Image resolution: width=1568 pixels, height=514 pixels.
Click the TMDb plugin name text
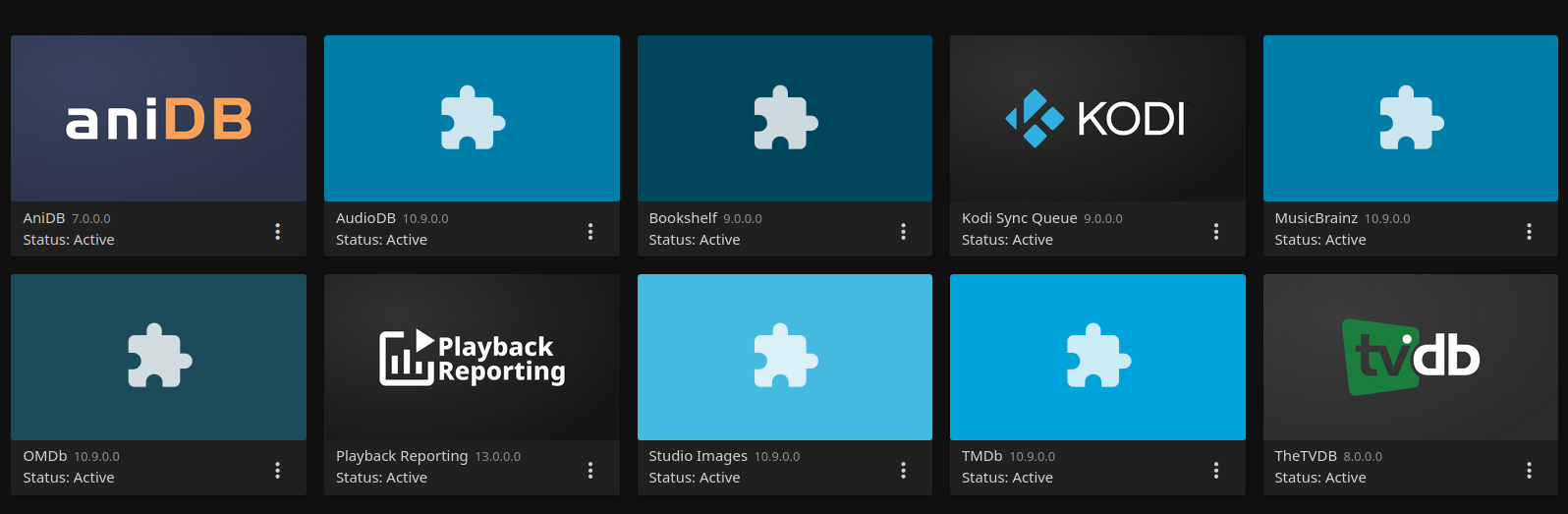pyautogui.click(x=982, y=456)
